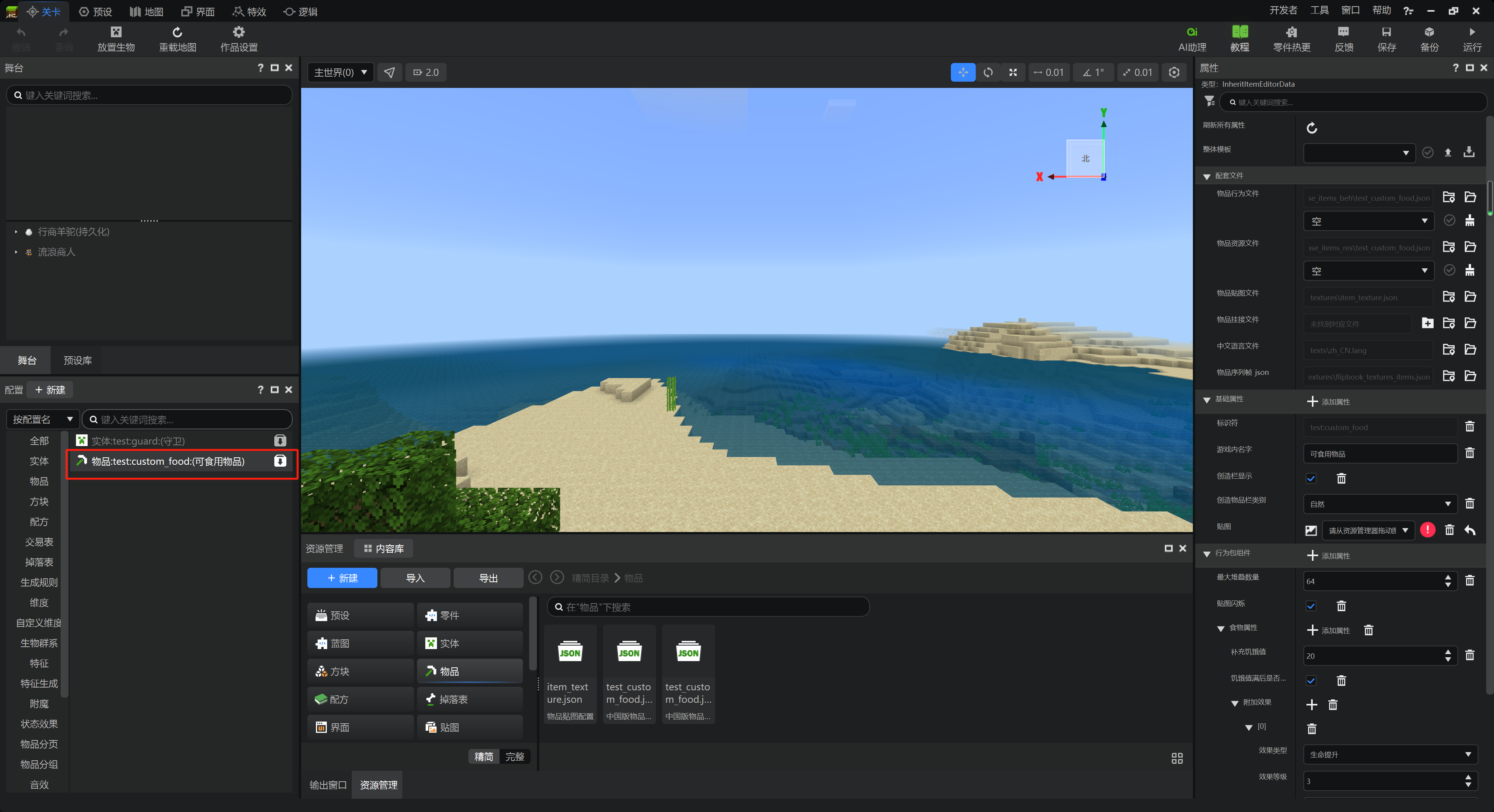The height and width of the screenshot is (812, 1494).
Task: Switch resource view to 精简 mode
Action: pos(484,757)
